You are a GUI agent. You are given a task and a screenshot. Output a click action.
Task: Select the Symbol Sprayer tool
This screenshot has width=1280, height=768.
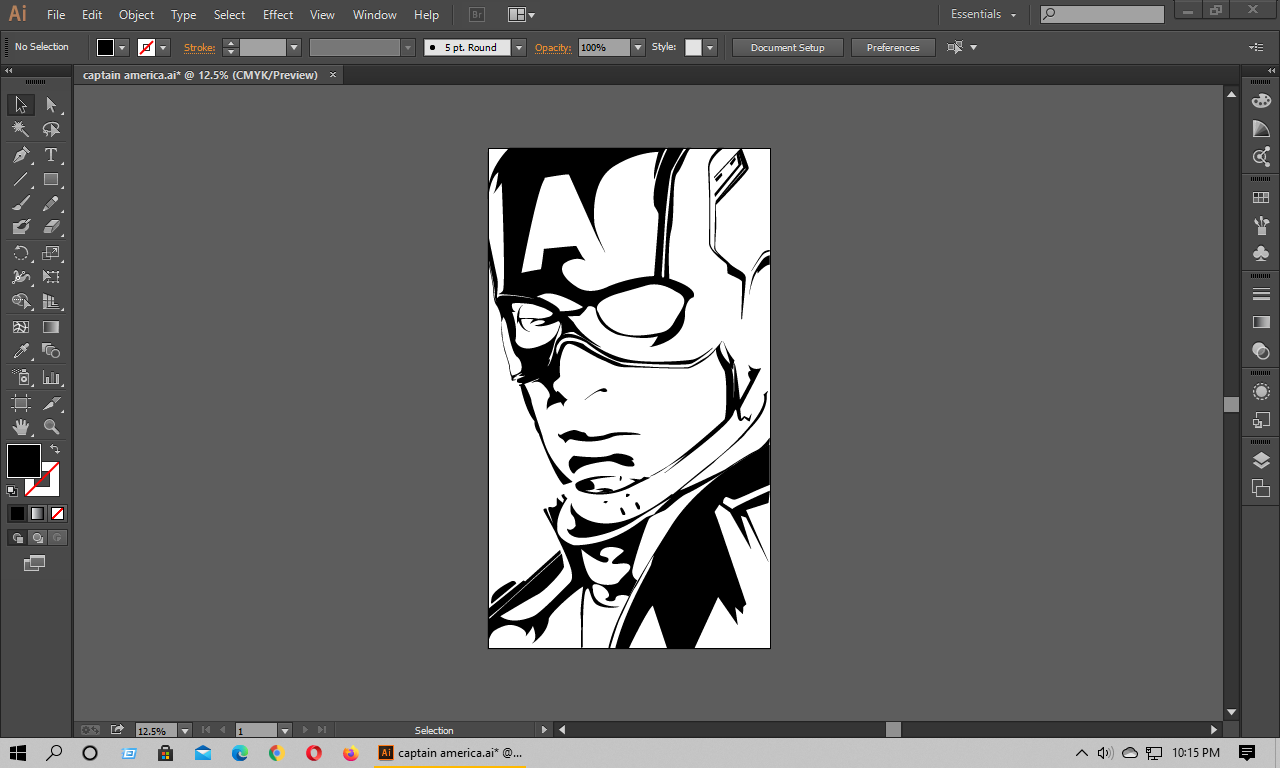coord(21,378)
